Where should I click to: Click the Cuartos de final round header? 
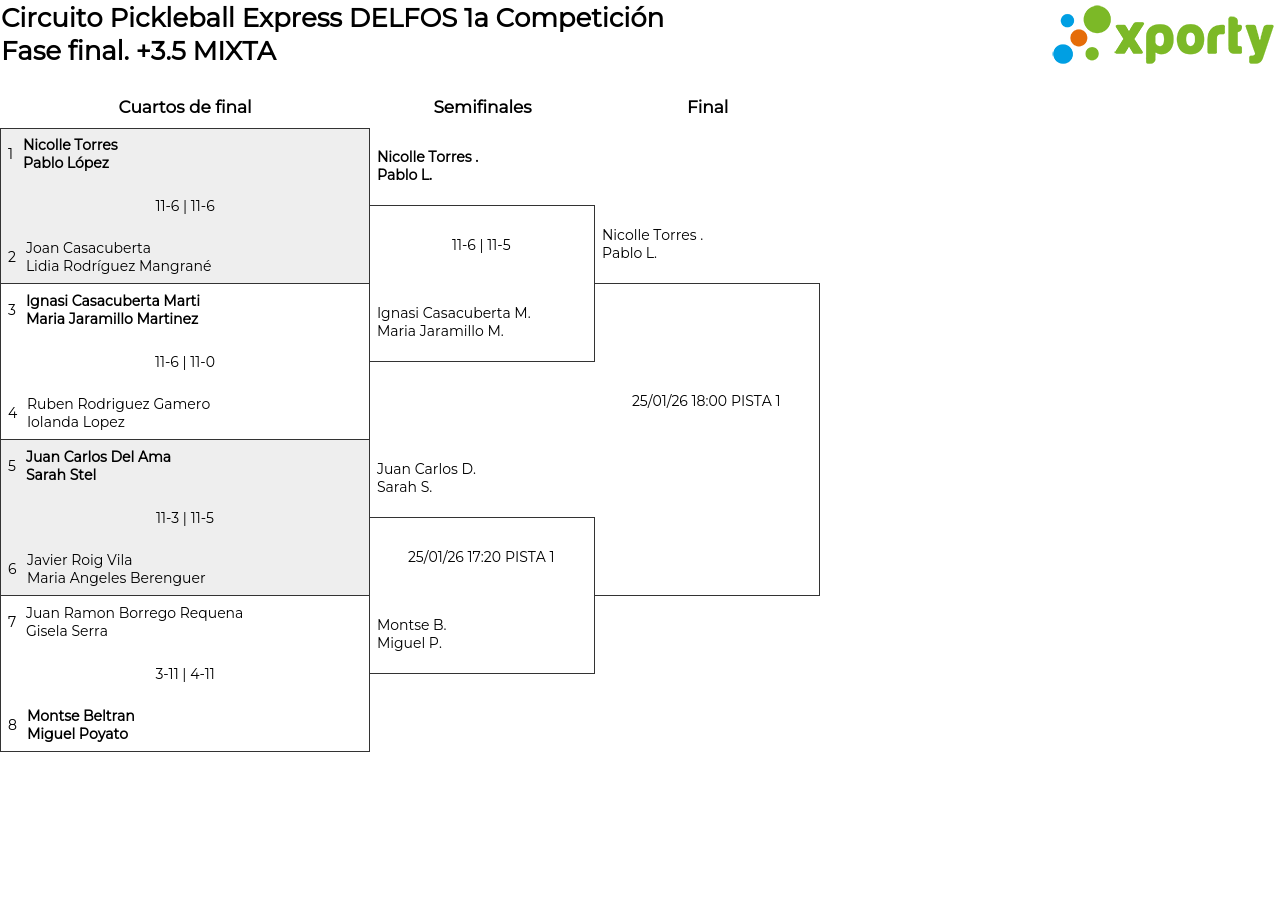185,107
